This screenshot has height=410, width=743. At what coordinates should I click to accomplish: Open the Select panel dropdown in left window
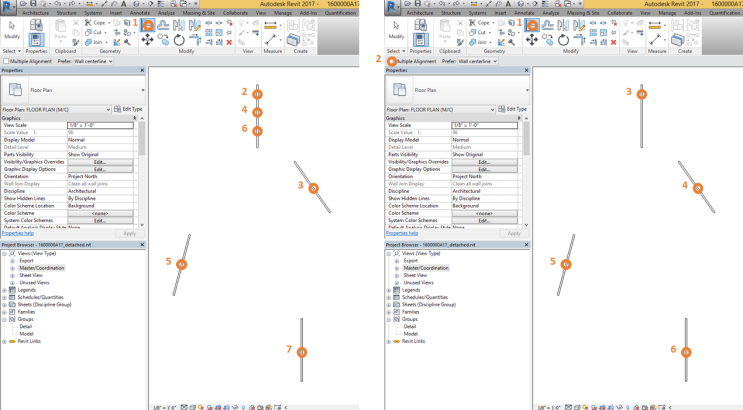point(12,51)
